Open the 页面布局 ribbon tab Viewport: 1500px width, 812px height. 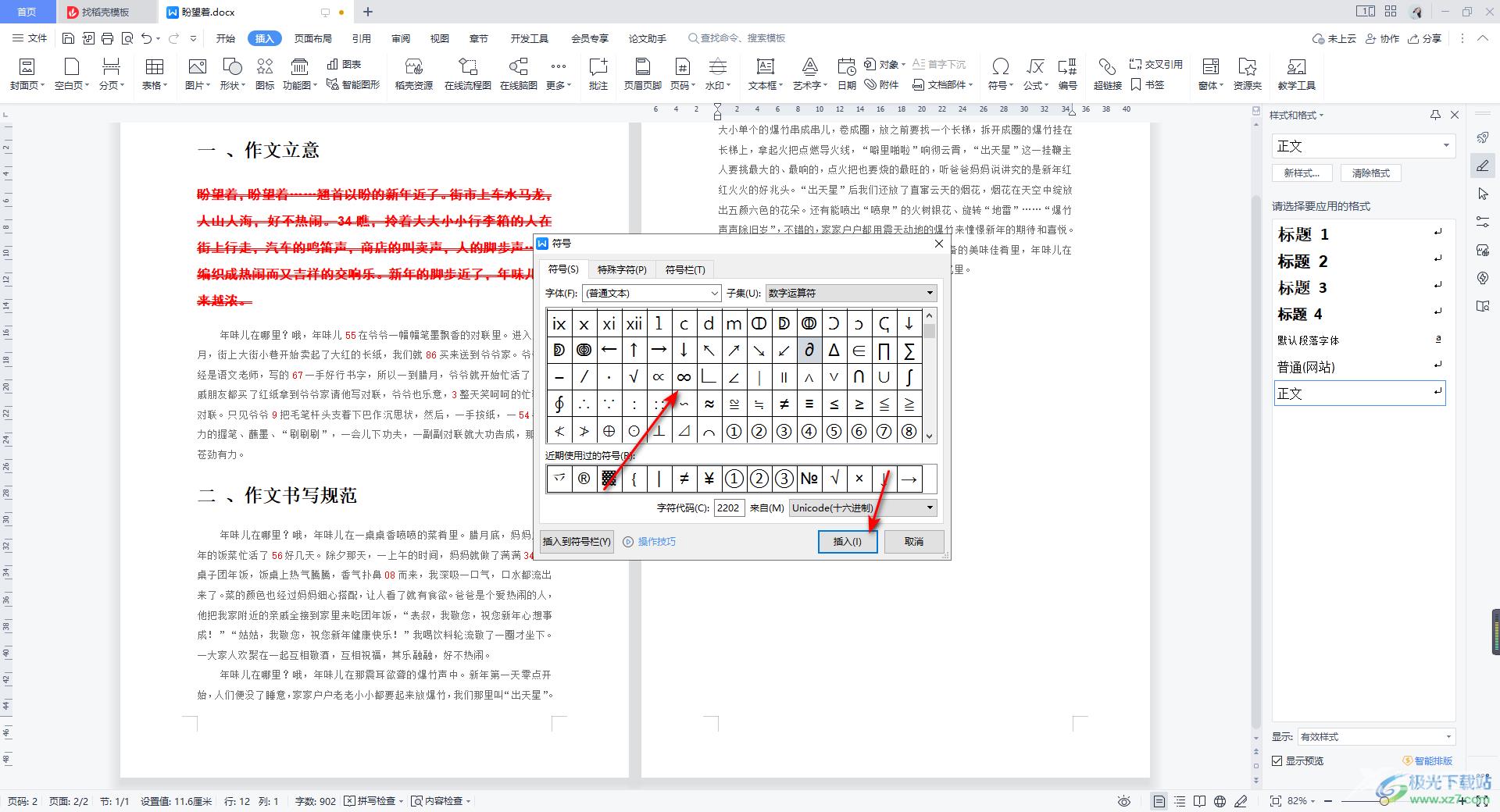click(x=313, y=38)
